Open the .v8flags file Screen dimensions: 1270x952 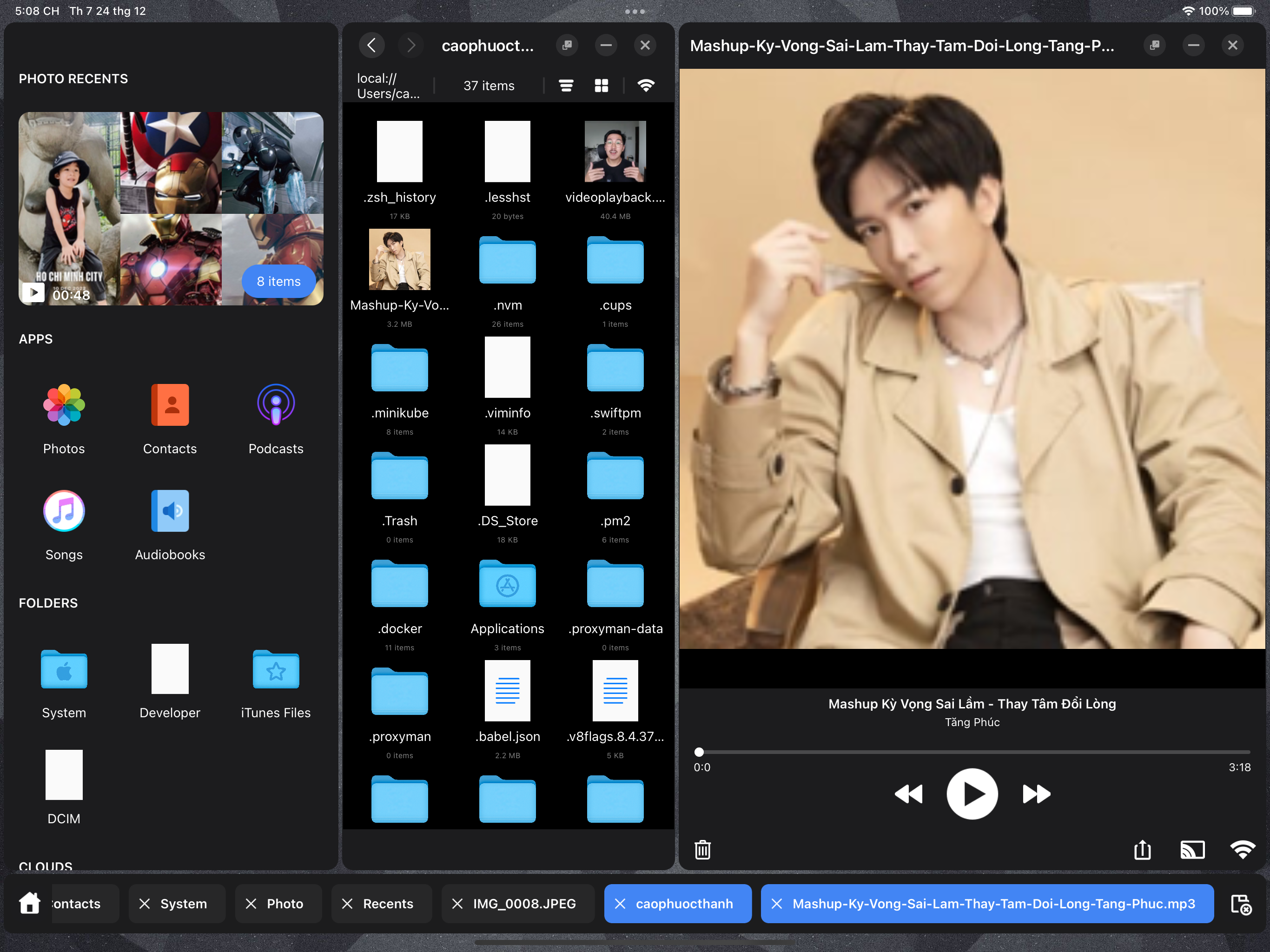615,691
